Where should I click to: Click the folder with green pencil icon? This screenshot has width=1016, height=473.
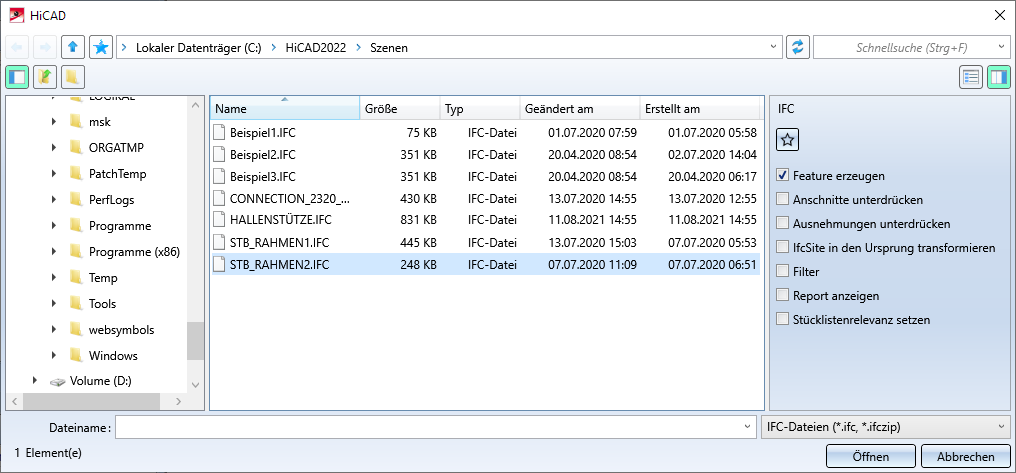(45, 77)
